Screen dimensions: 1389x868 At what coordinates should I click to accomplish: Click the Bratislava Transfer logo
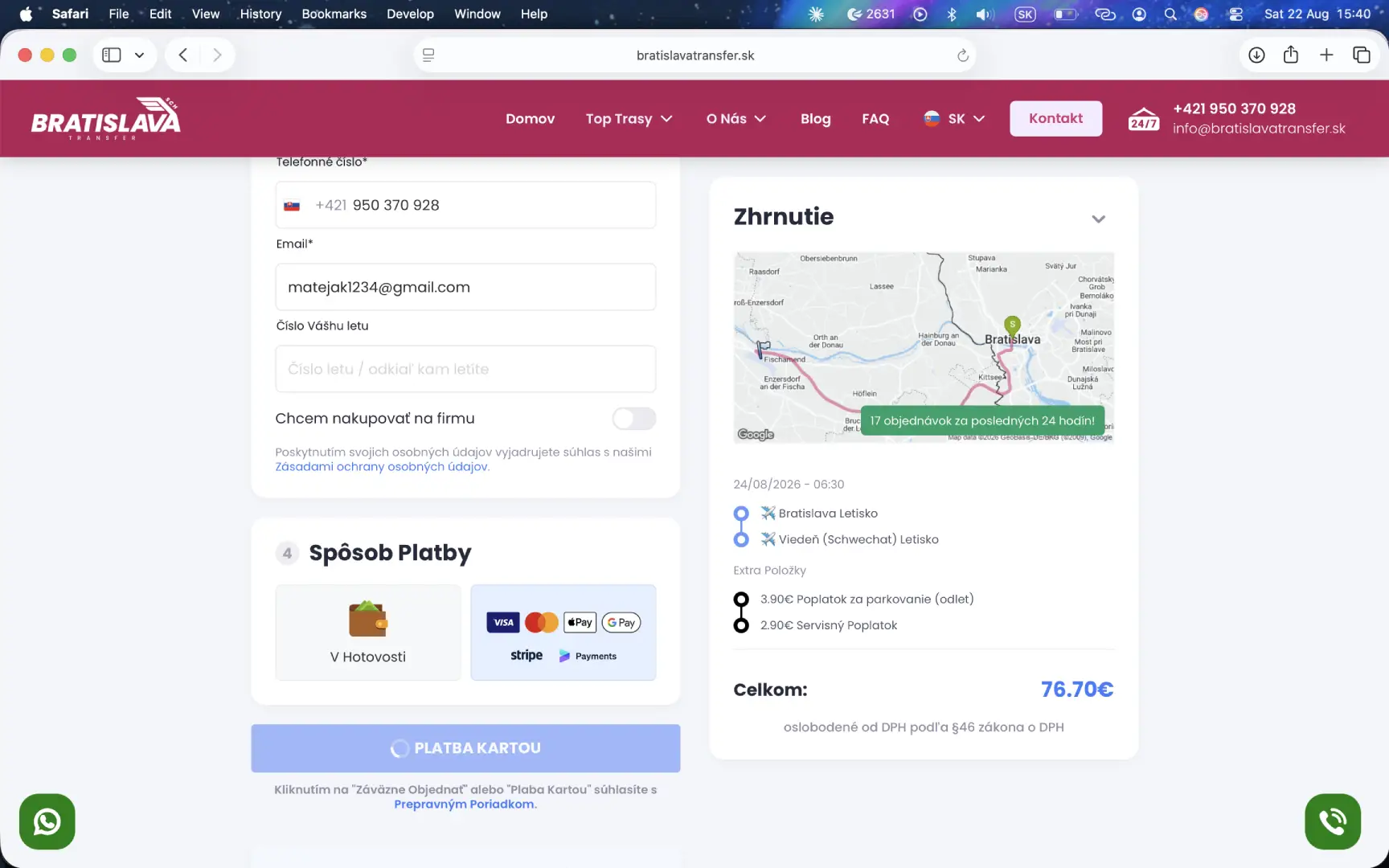pyautogui.click(x=106, y=119)
